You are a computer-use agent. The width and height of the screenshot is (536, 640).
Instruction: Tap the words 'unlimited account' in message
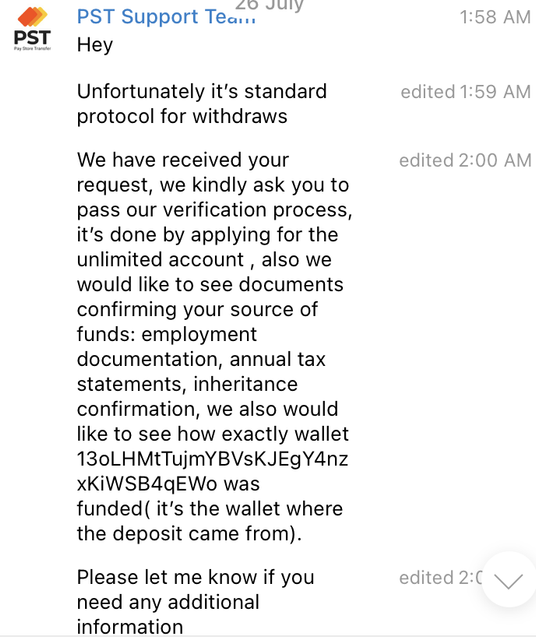coord(160,260)
